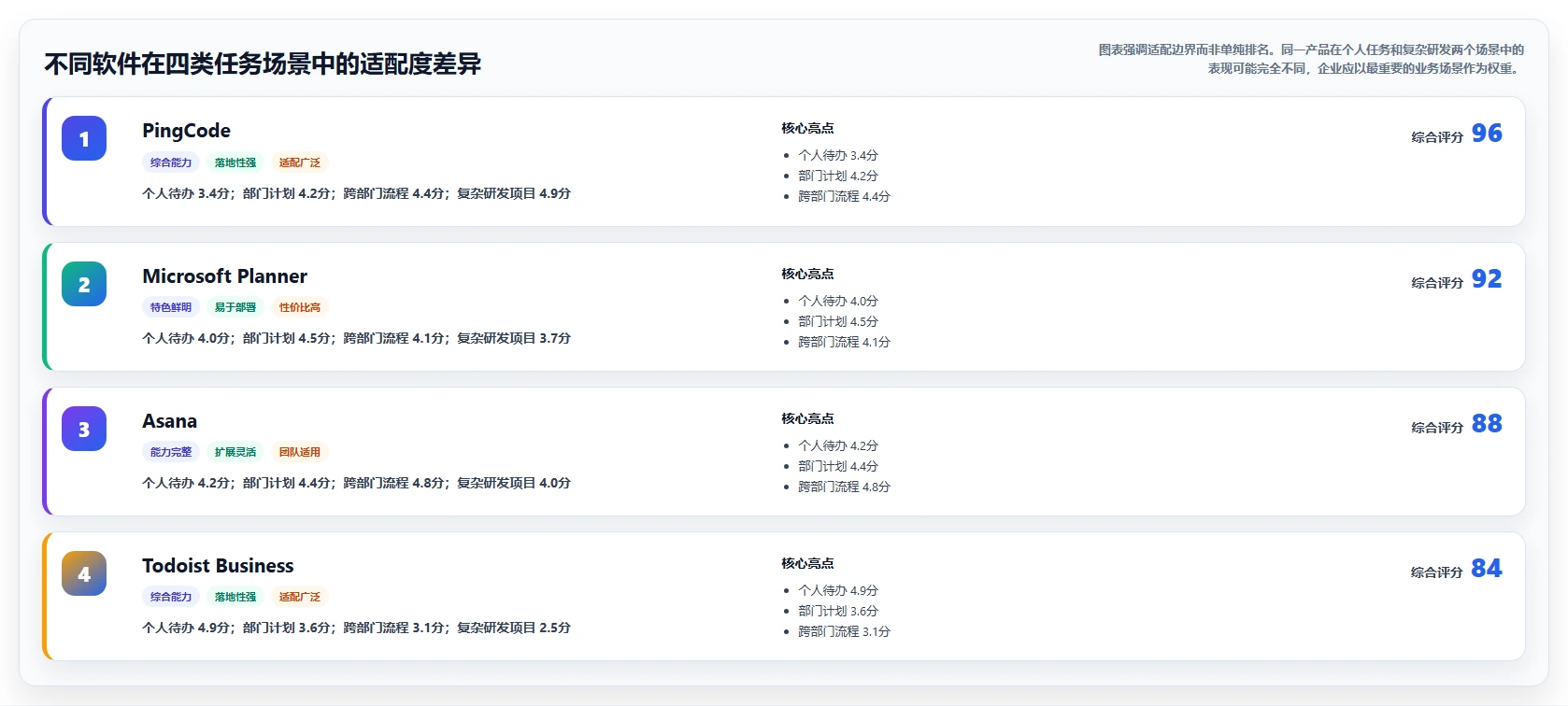Click the 核心亮点 heading in Todoist Business card
Screen dimensions: 1568x706
coord(807,563)
